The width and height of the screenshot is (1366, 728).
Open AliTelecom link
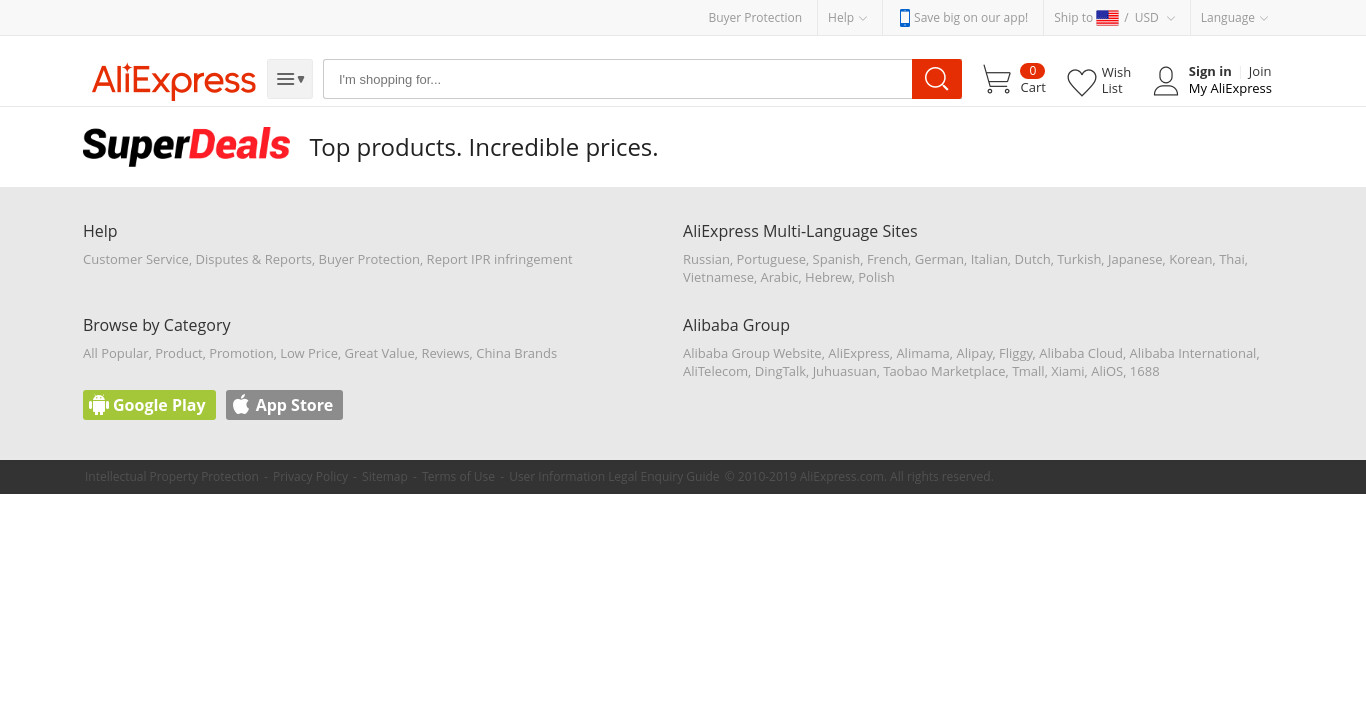coord(715,371)
